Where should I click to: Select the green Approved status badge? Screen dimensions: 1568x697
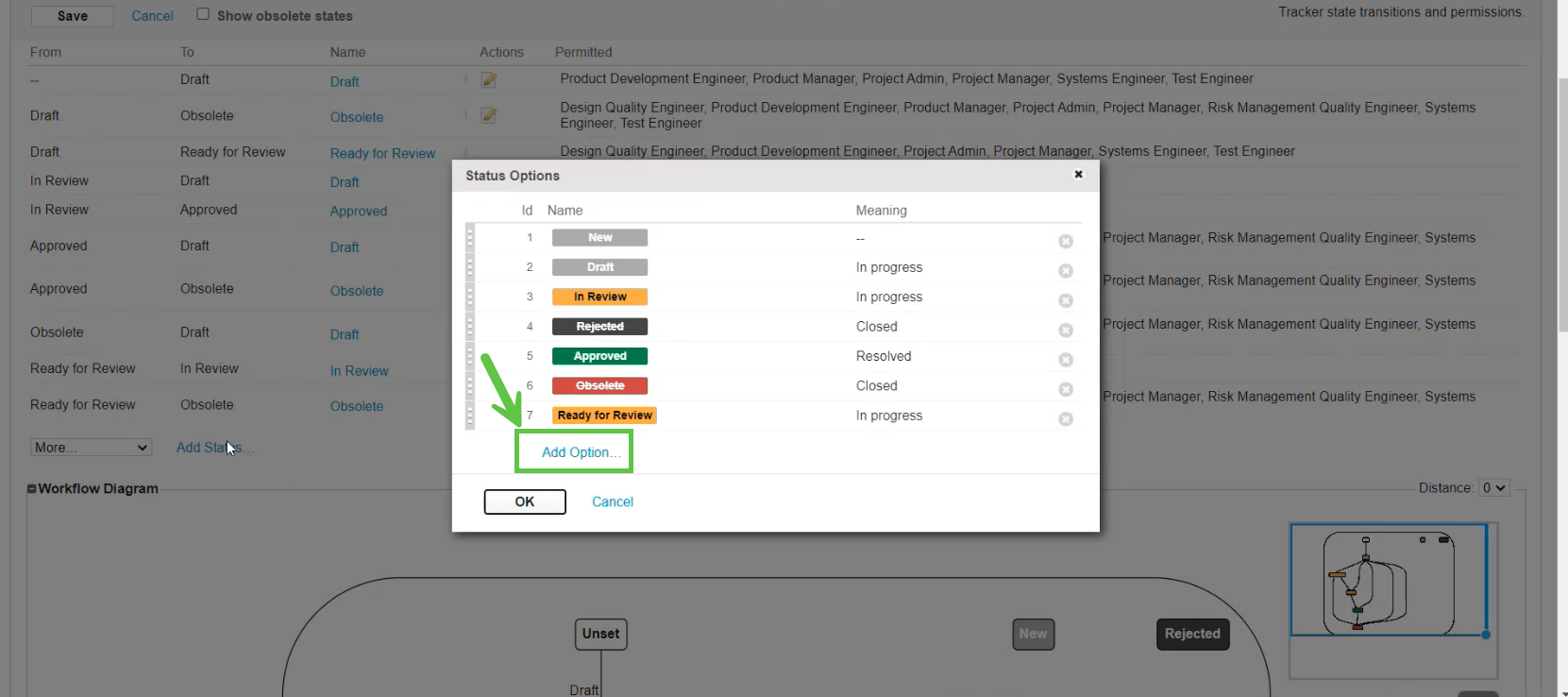tap(599, 356)
